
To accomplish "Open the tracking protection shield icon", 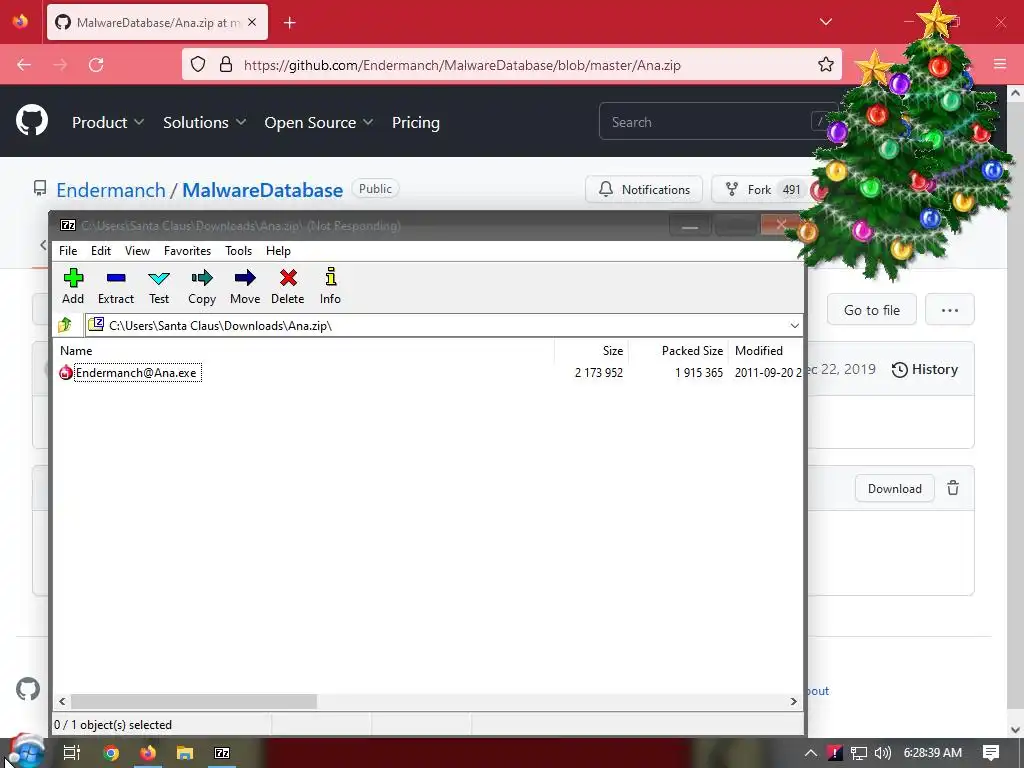I will click(x=198, y=65).
